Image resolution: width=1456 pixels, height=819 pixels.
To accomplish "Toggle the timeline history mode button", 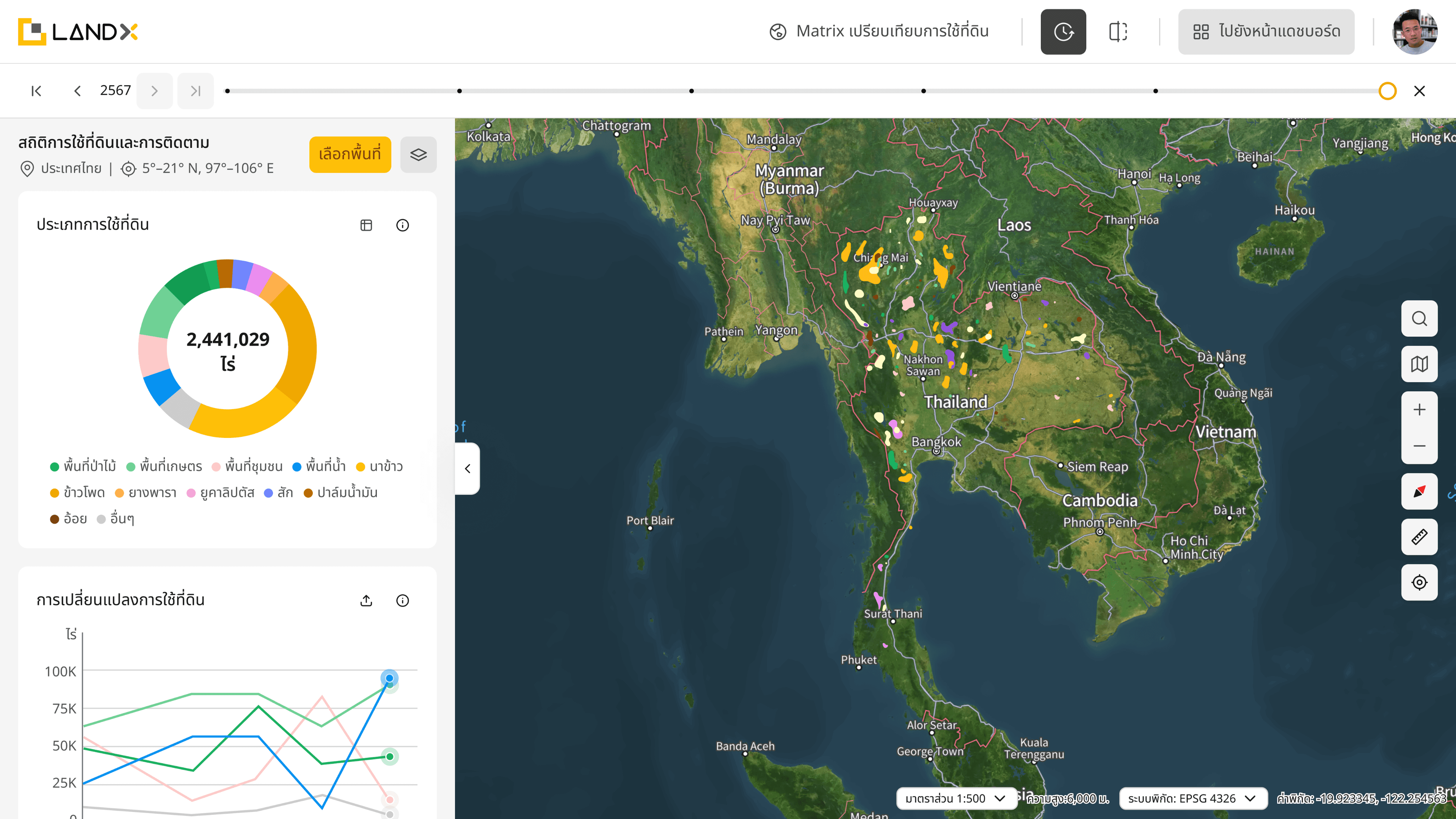I will [1063, 31].
